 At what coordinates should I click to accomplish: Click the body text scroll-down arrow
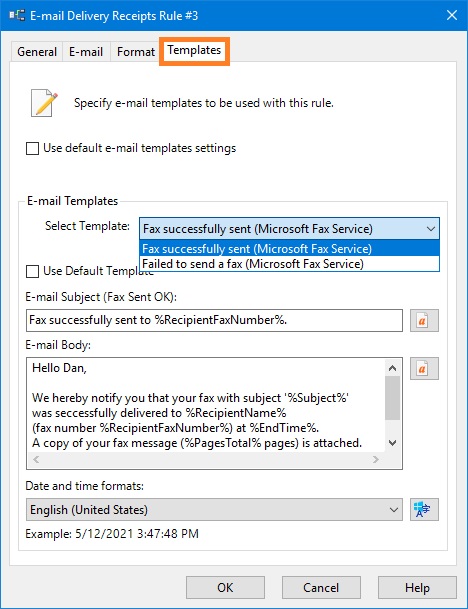(x=393, y=443)
